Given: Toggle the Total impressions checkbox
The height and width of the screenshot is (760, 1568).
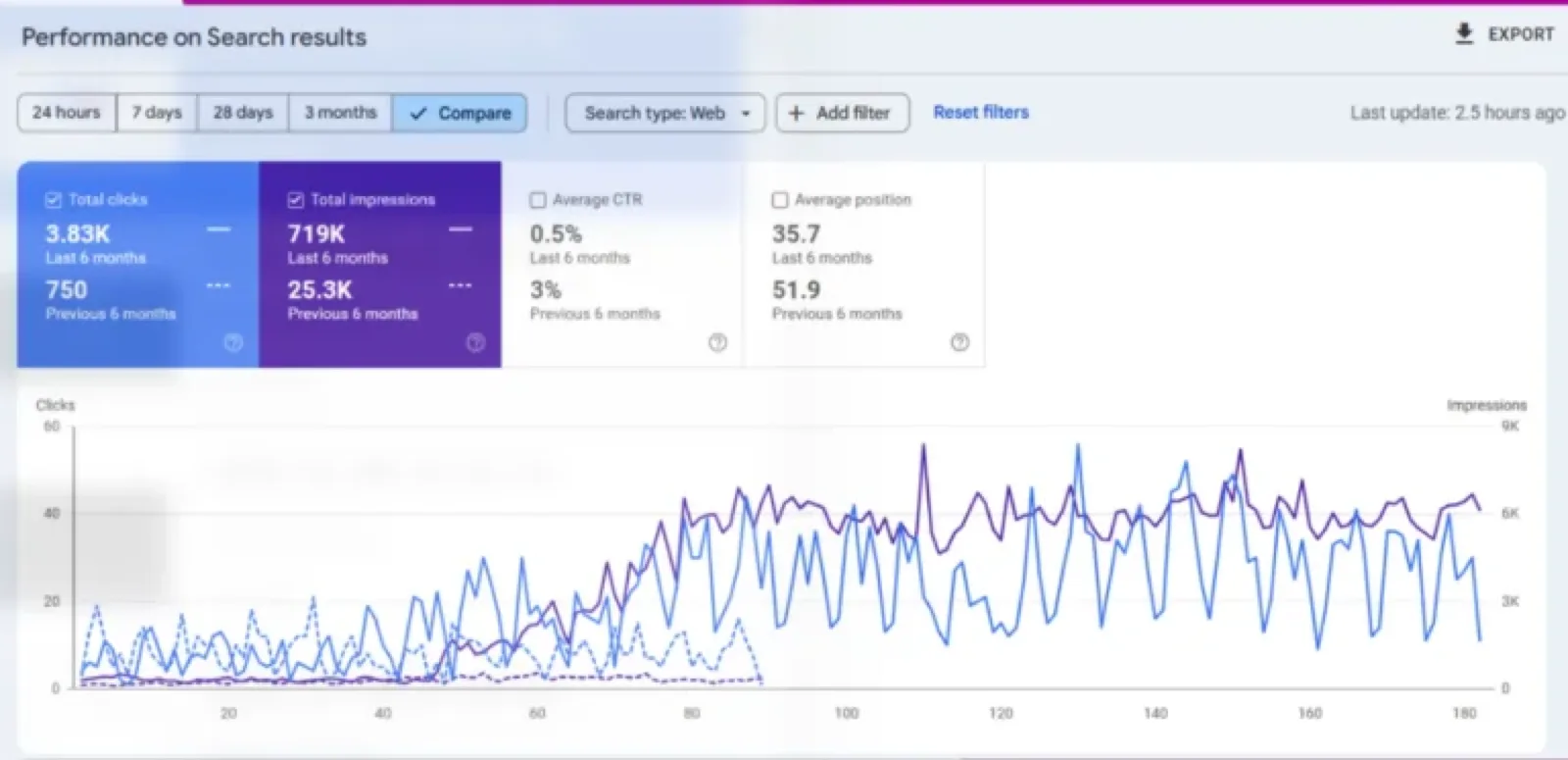Looking at the screenshot, I should click(295, 200).
